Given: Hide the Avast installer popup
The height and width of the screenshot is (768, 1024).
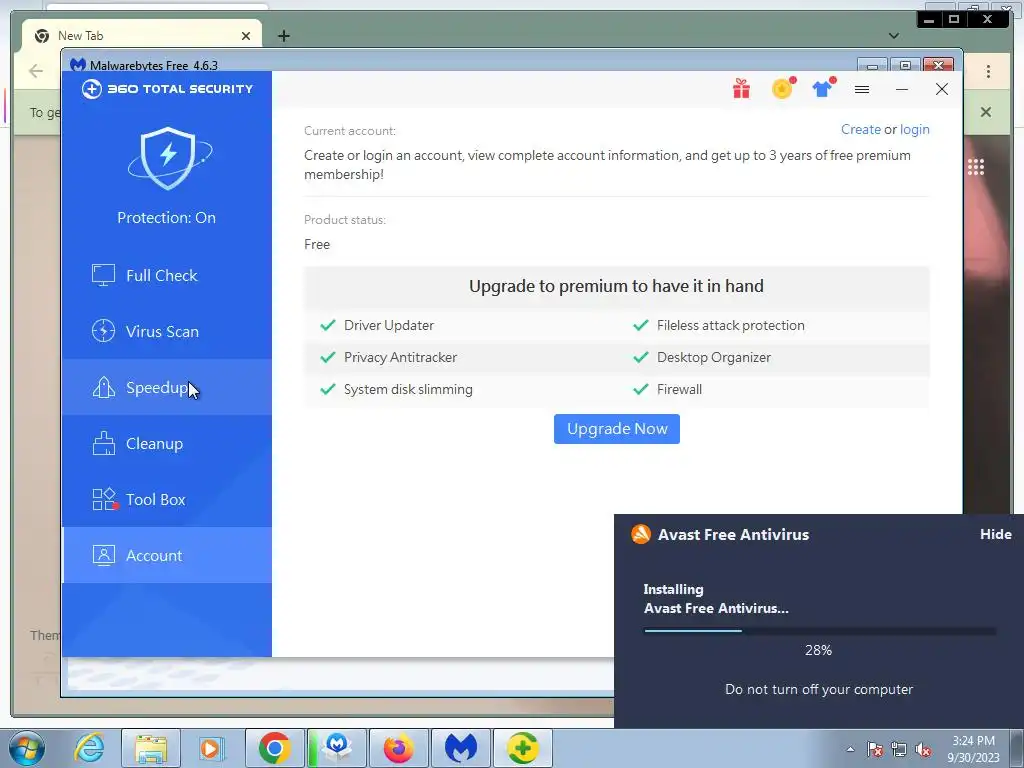Looking at the screenshot, I should click(x=995, y=534).
